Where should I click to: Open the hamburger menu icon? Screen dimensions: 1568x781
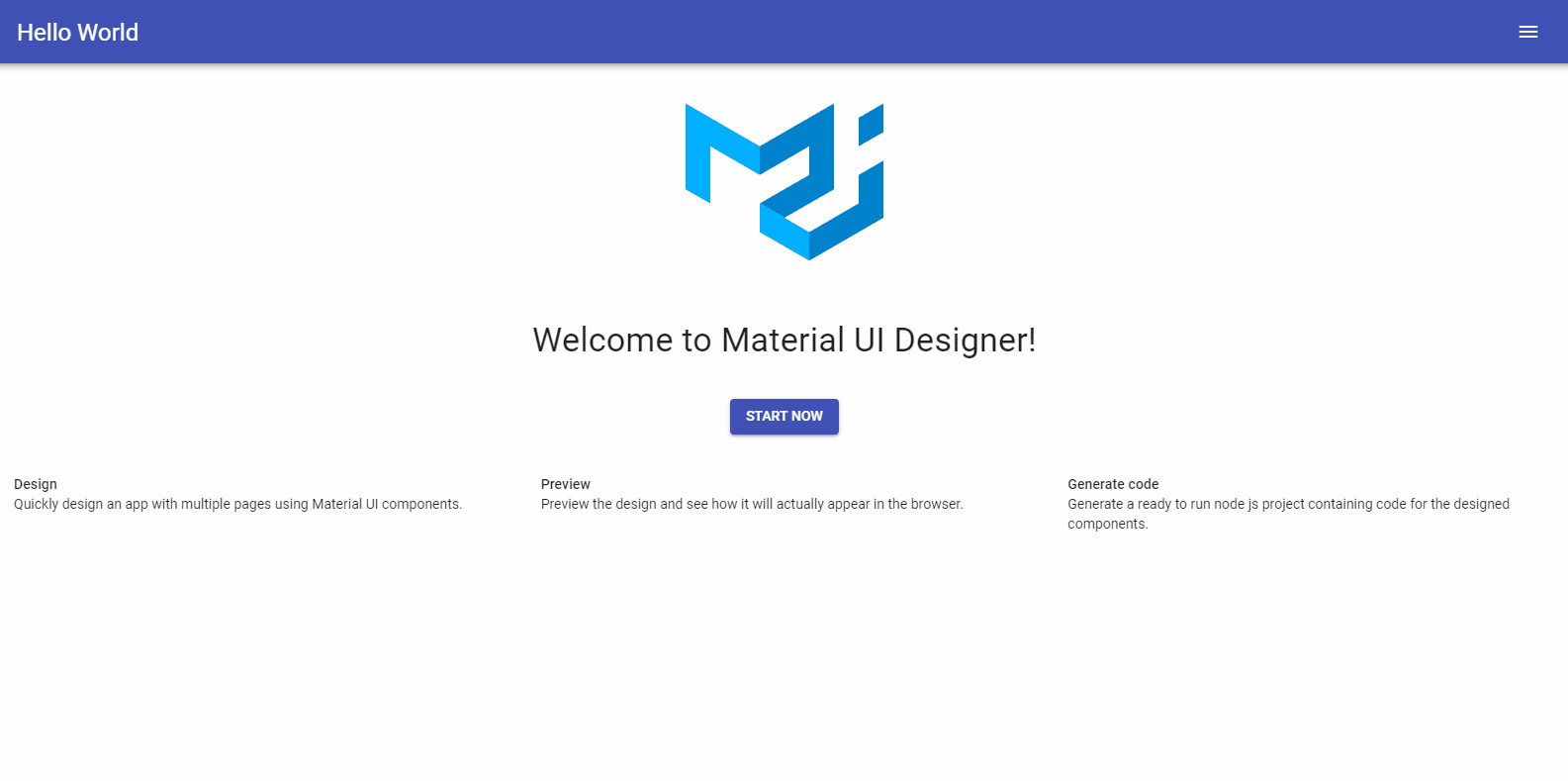click(1527, 32)
